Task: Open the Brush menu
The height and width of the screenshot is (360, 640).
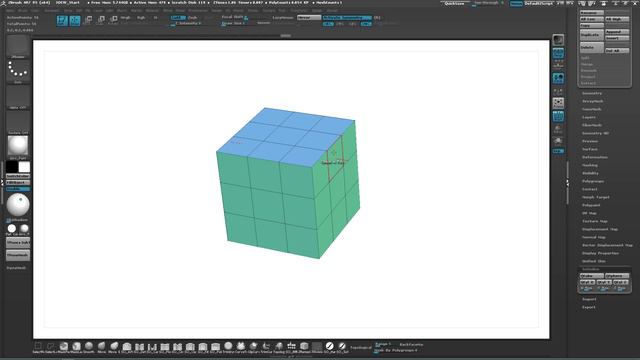Action: (x=23, y=11)
